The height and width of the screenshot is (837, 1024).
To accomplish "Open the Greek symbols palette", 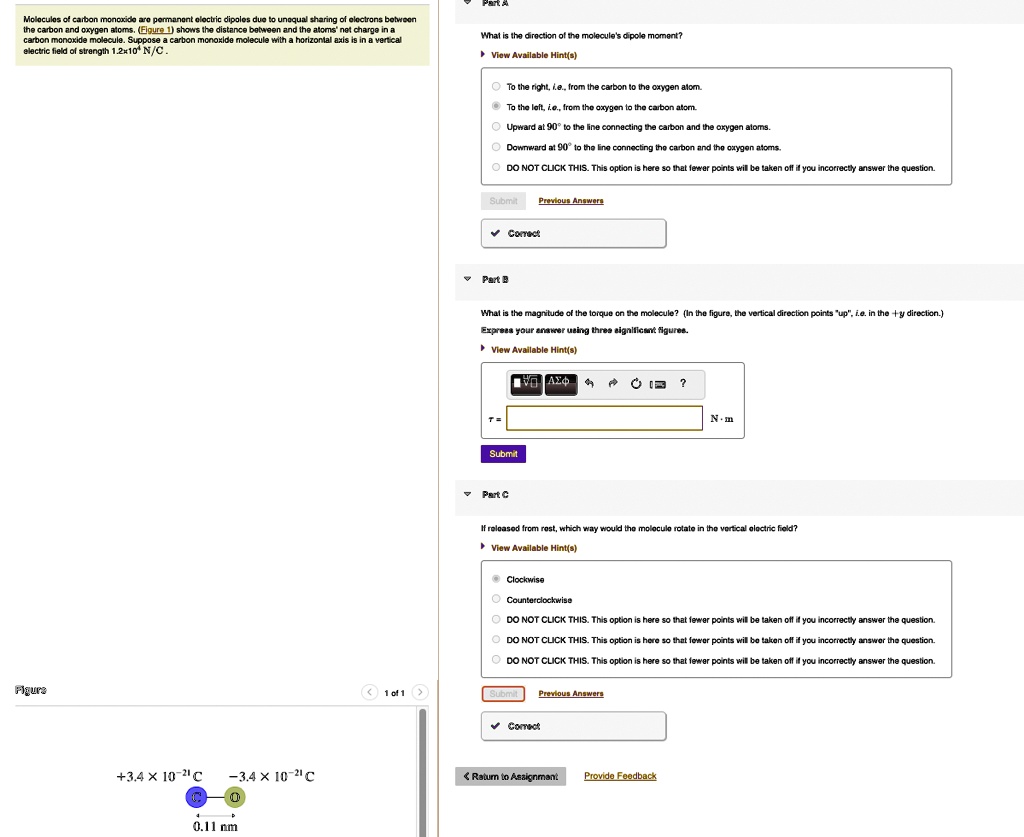I will tap(560, 383).
